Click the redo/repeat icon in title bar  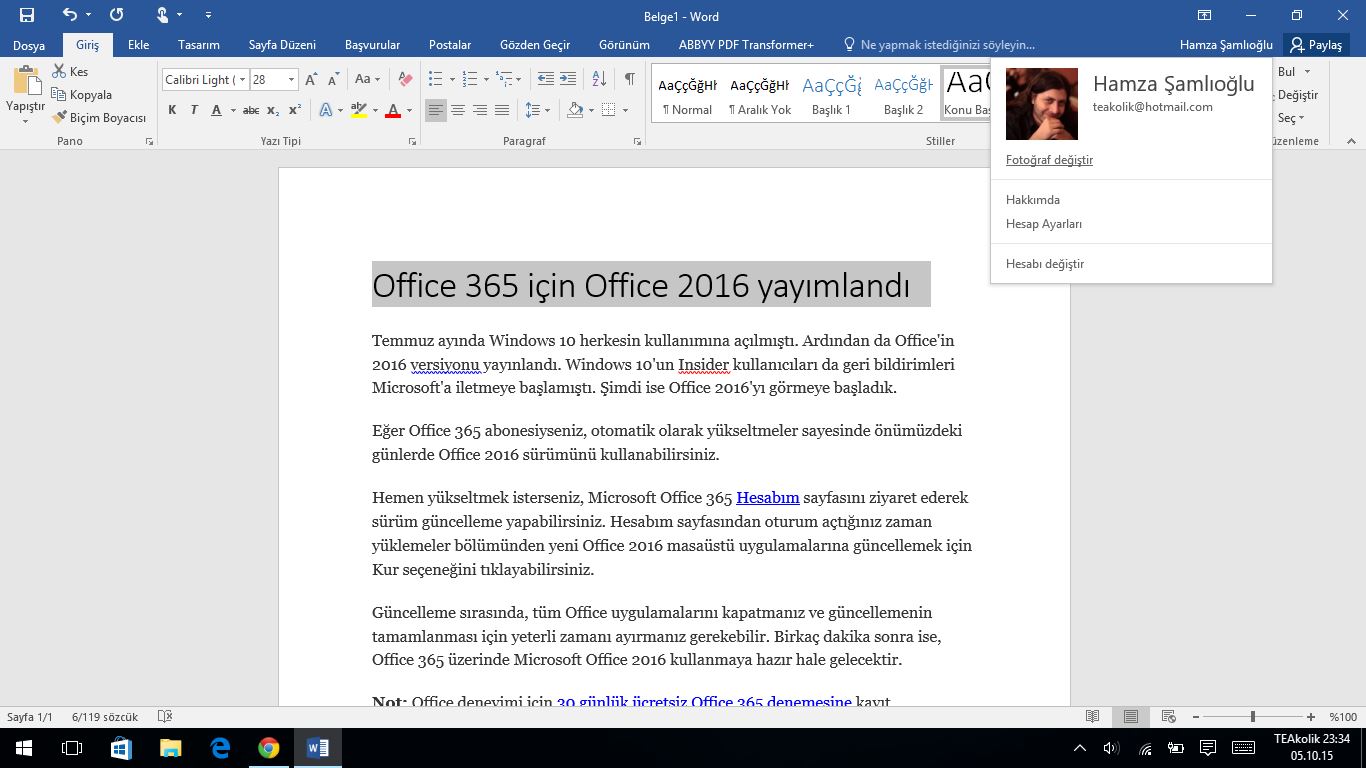point(117,15)
